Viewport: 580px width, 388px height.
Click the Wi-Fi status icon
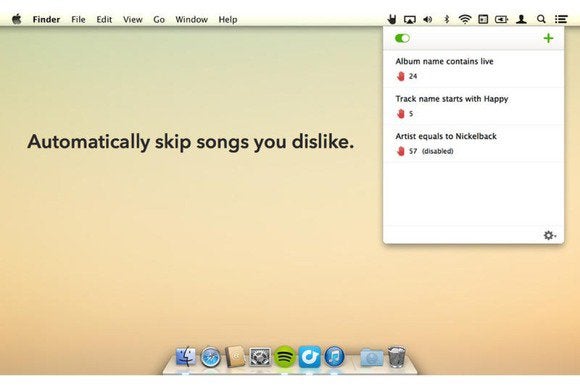point(465,19)
